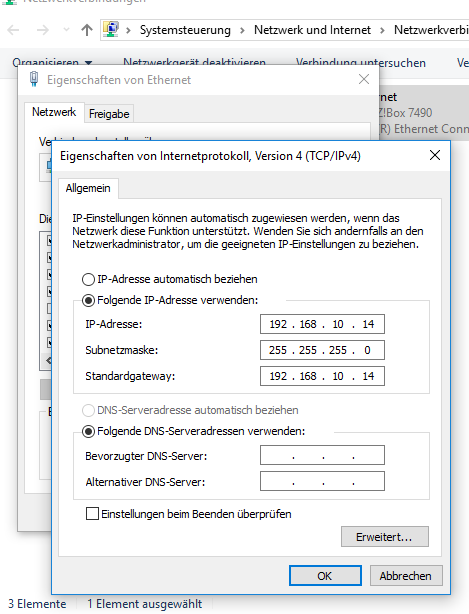Close the TCP/IPv4 properties dialog
The width and height of the screenshot is (469, 614).
[435, 155]
